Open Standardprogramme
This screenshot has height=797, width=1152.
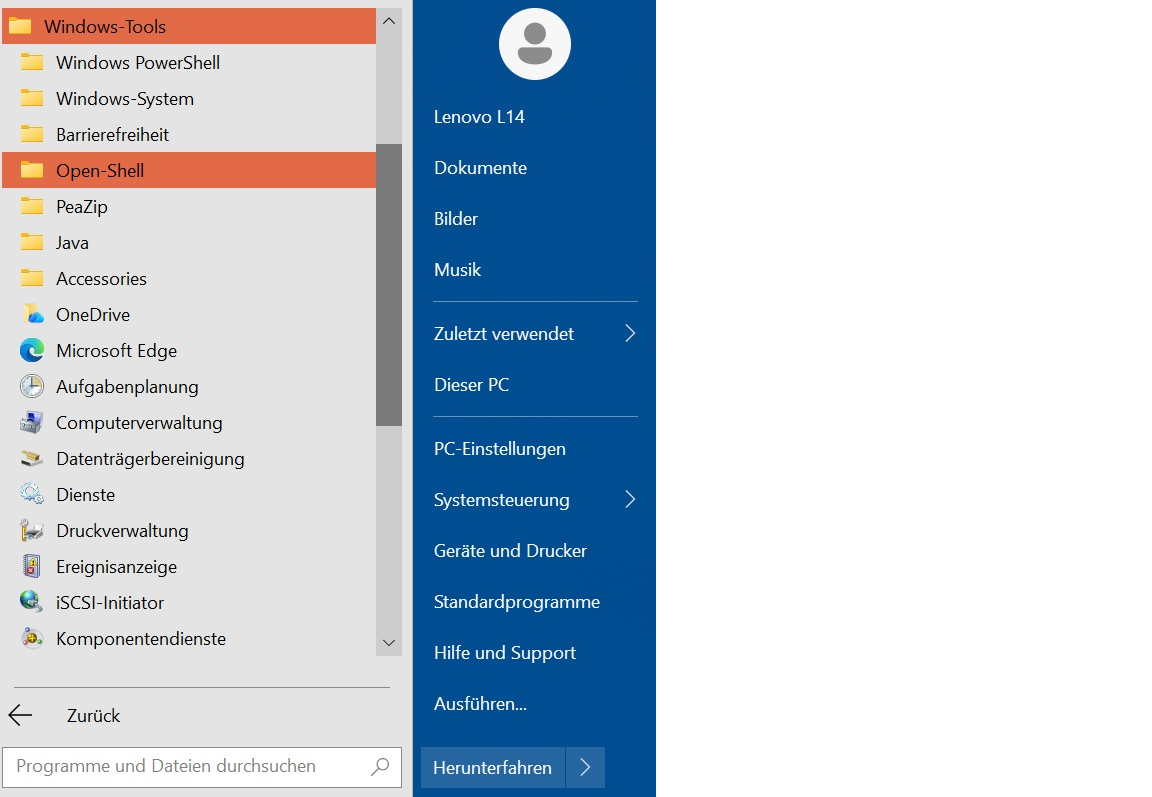(516, 602)
